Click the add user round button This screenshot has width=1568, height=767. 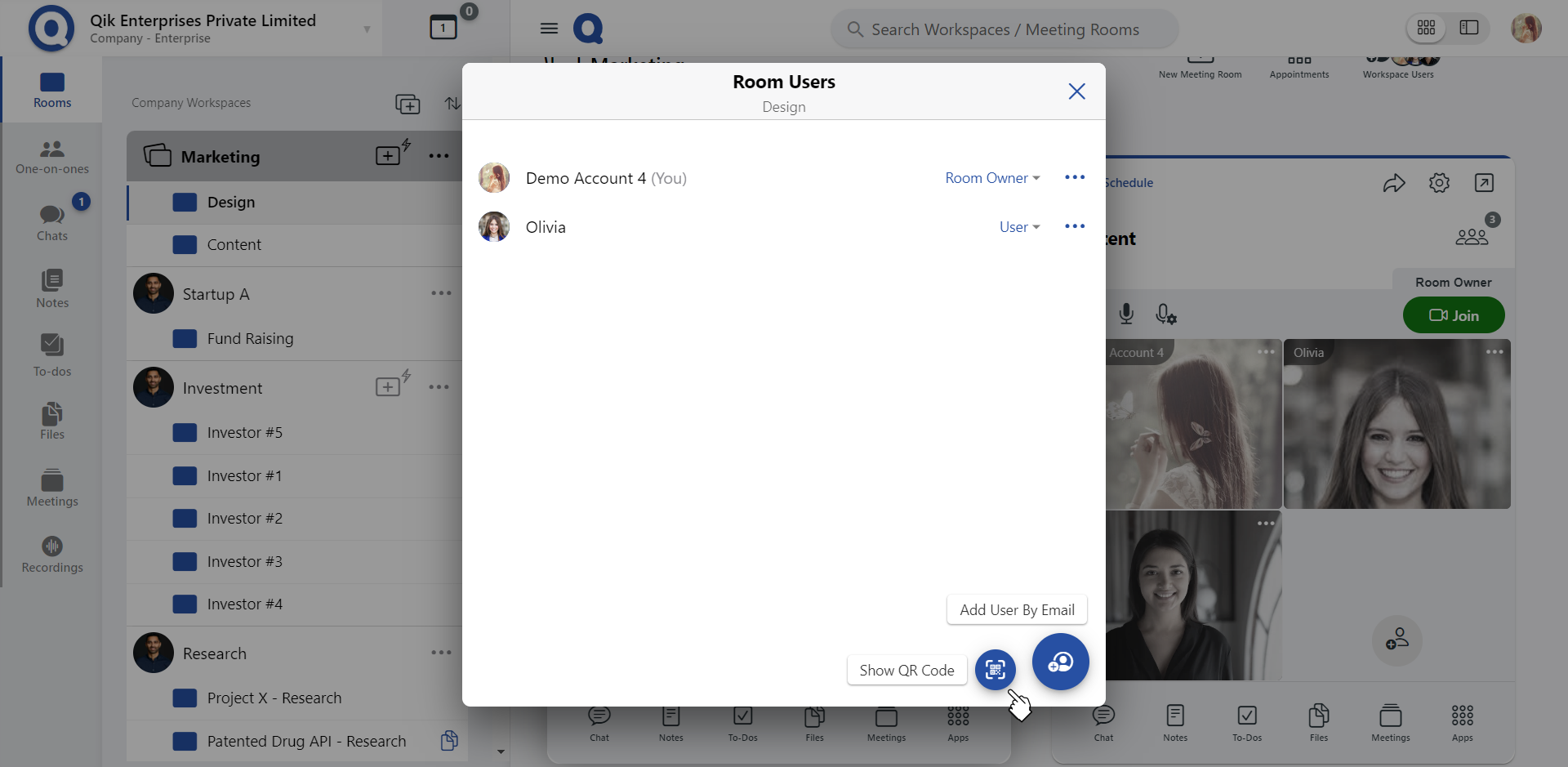point(1060,662)
